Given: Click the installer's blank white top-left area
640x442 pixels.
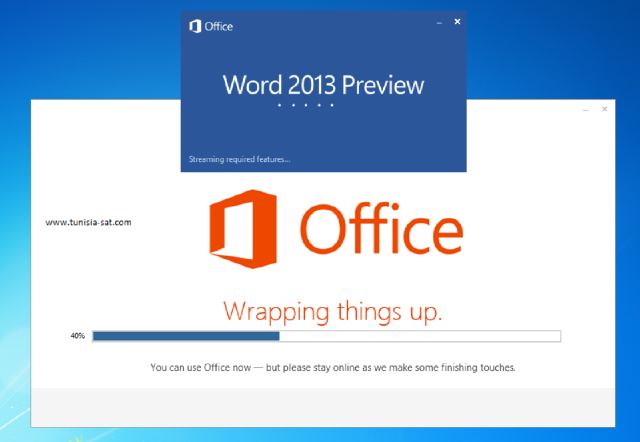Looking at the screenshot, I should (x=100, y=140).
